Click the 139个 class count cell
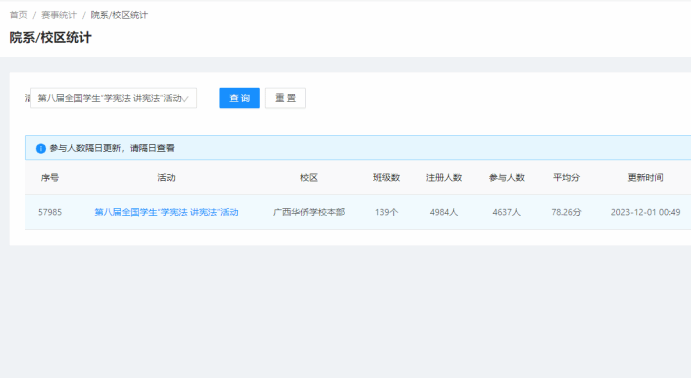The width and height of the screenshot is (692, 378). pyautogui.click(x=387, y=212)
